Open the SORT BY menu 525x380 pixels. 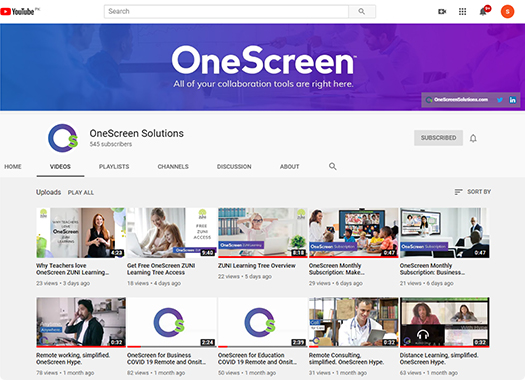[472, 192]
